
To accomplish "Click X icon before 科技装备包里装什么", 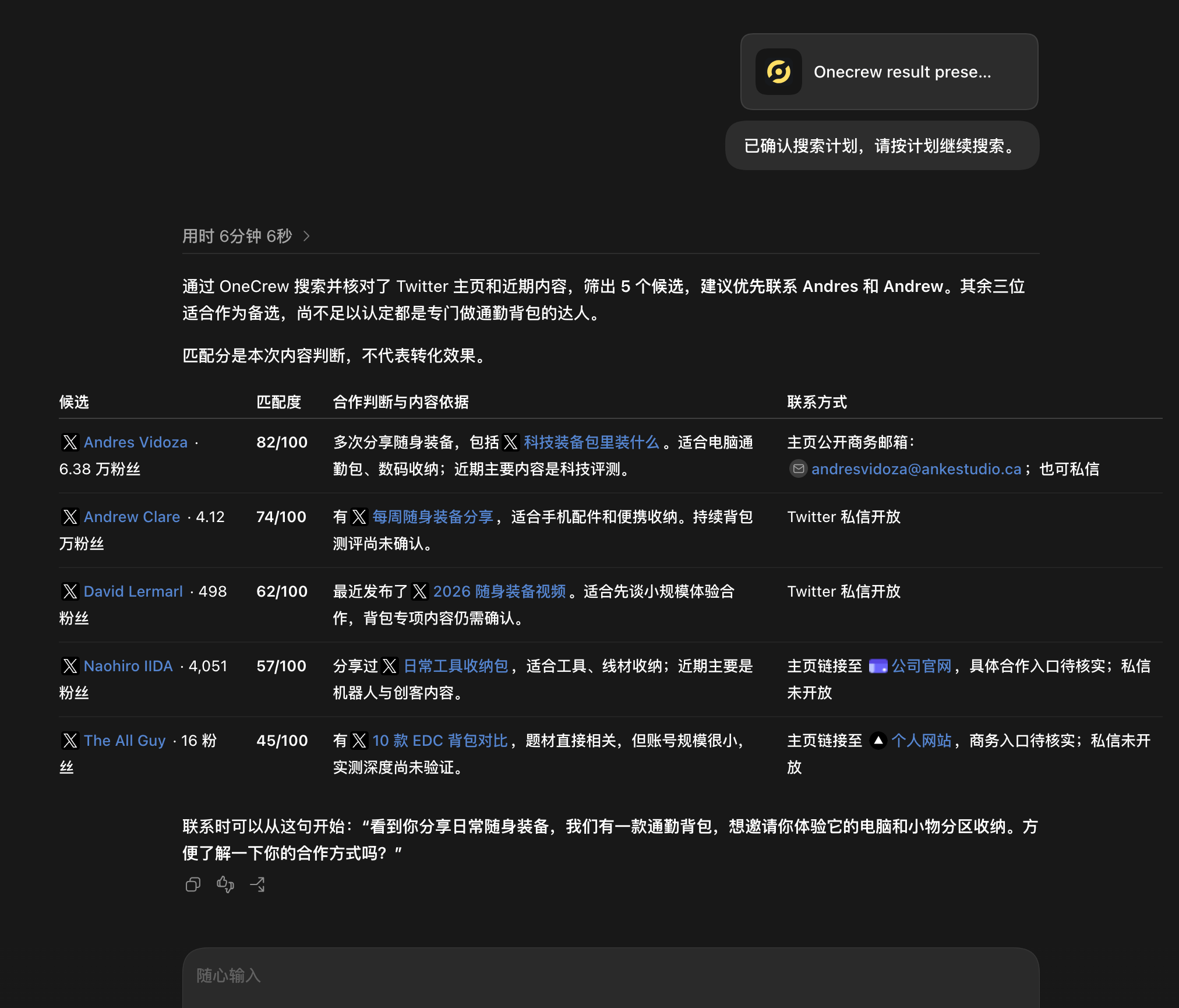I will (511, 442).
